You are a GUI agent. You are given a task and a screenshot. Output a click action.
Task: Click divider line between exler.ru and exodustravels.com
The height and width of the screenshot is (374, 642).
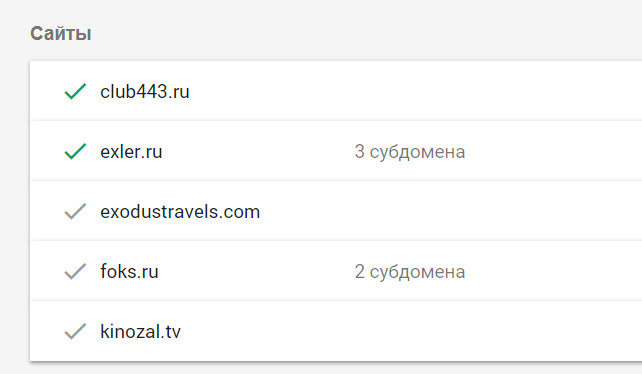point(336,181)
